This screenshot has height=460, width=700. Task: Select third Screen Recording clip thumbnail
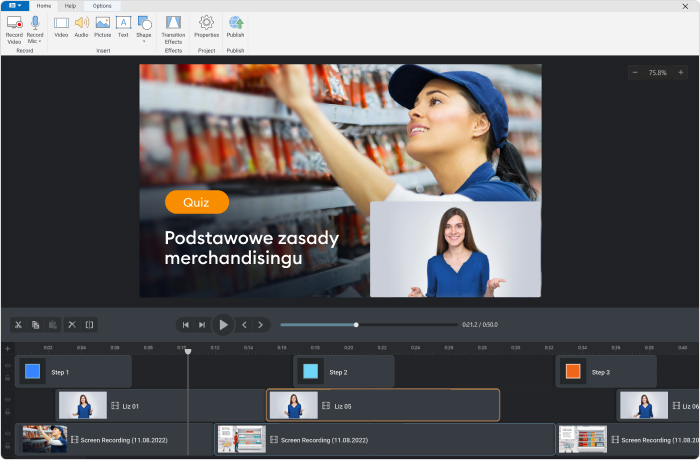point(583,439)
